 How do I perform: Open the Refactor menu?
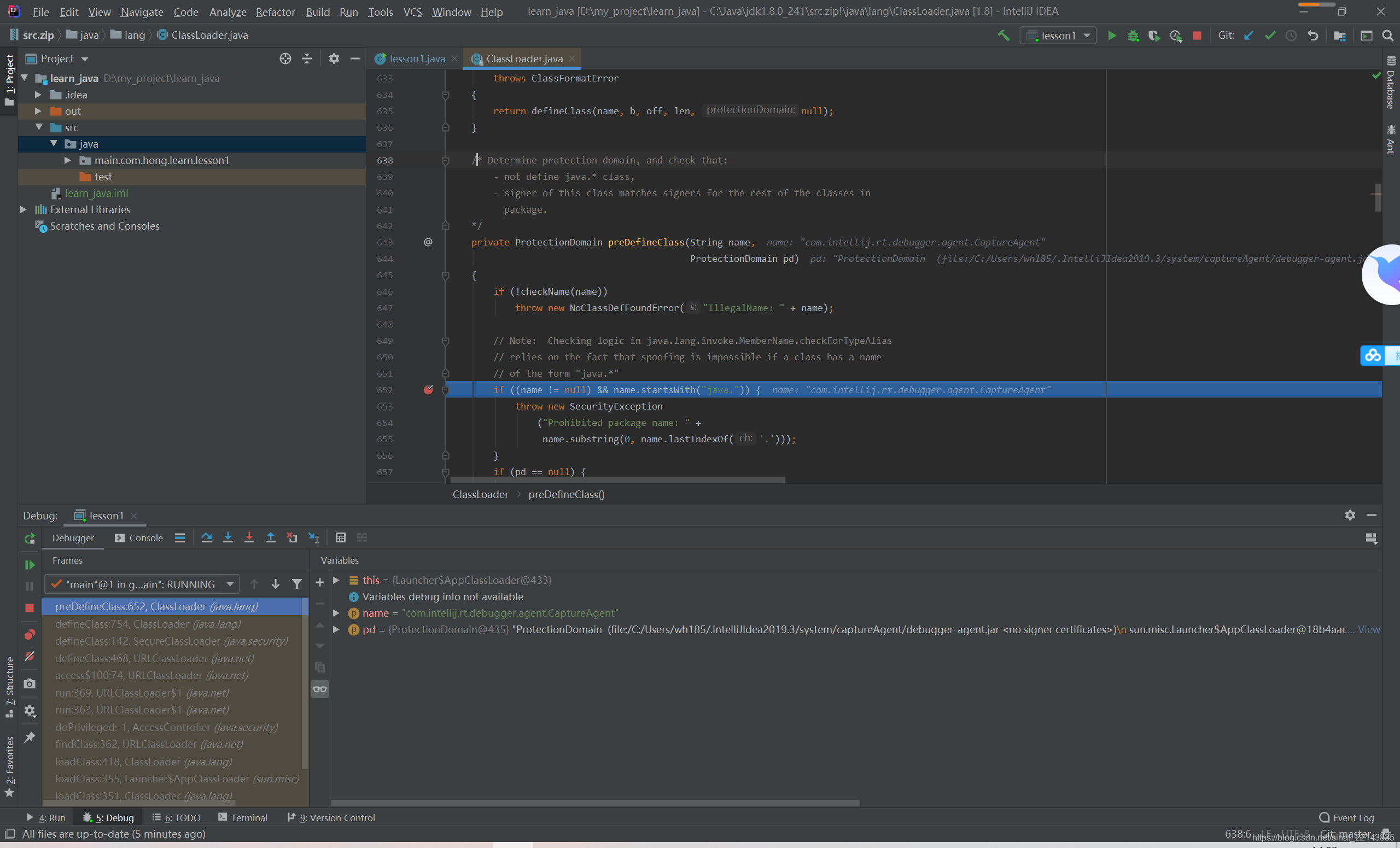tap(275, 11)
